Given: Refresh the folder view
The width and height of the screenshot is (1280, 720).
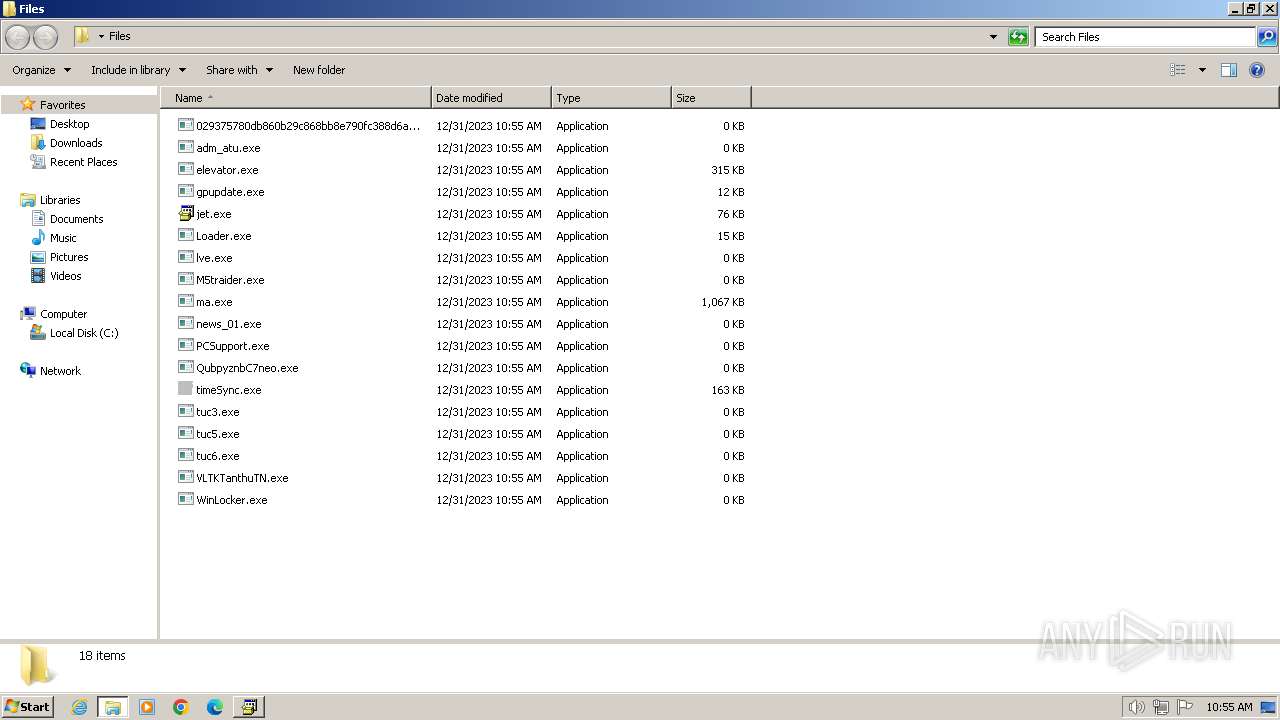Looking at the screenshot, I should click(1018, 37).
